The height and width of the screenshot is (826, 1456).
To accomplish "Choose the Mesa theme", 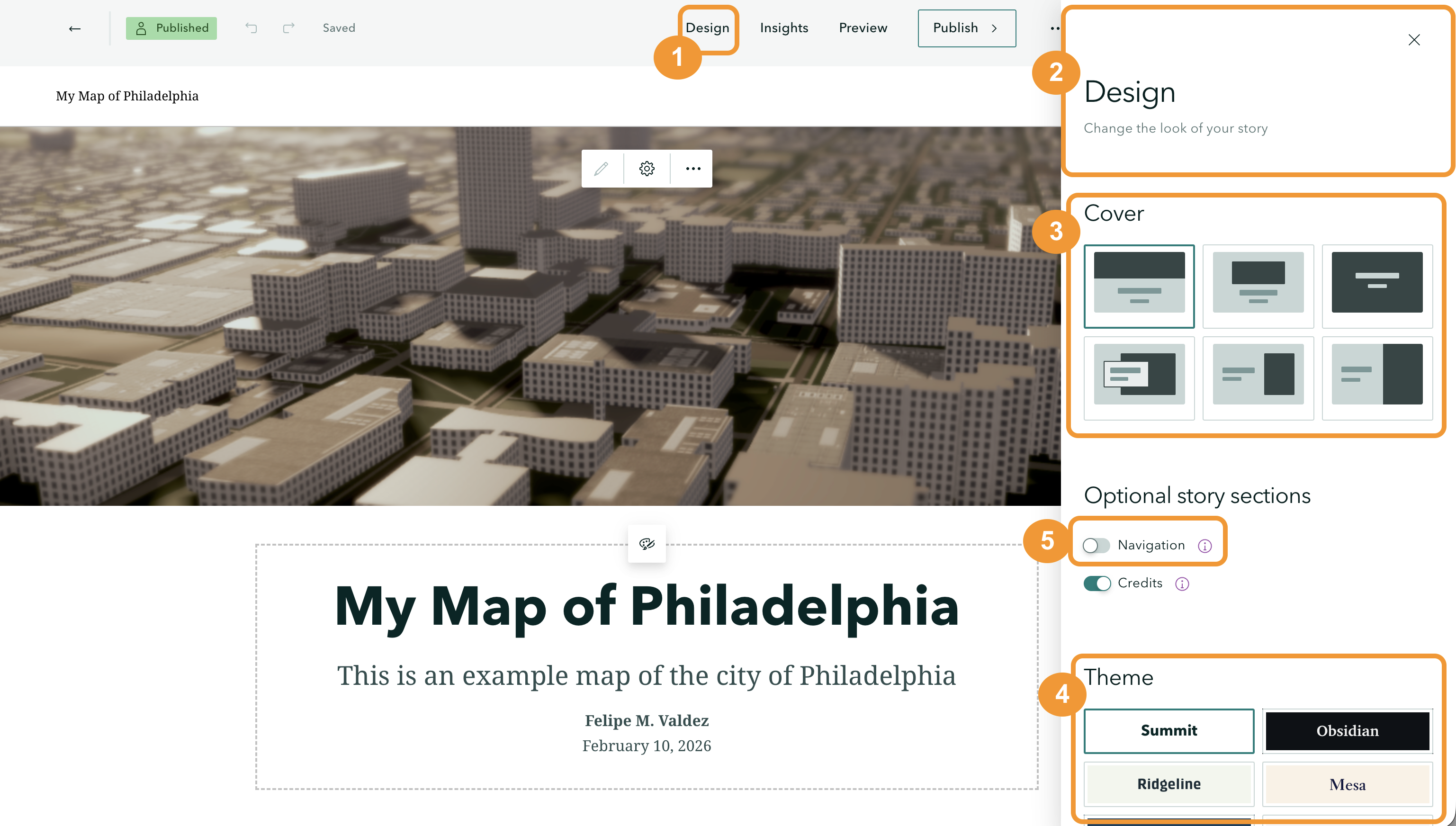I will pyautogui.click(x=1347, y=785).
